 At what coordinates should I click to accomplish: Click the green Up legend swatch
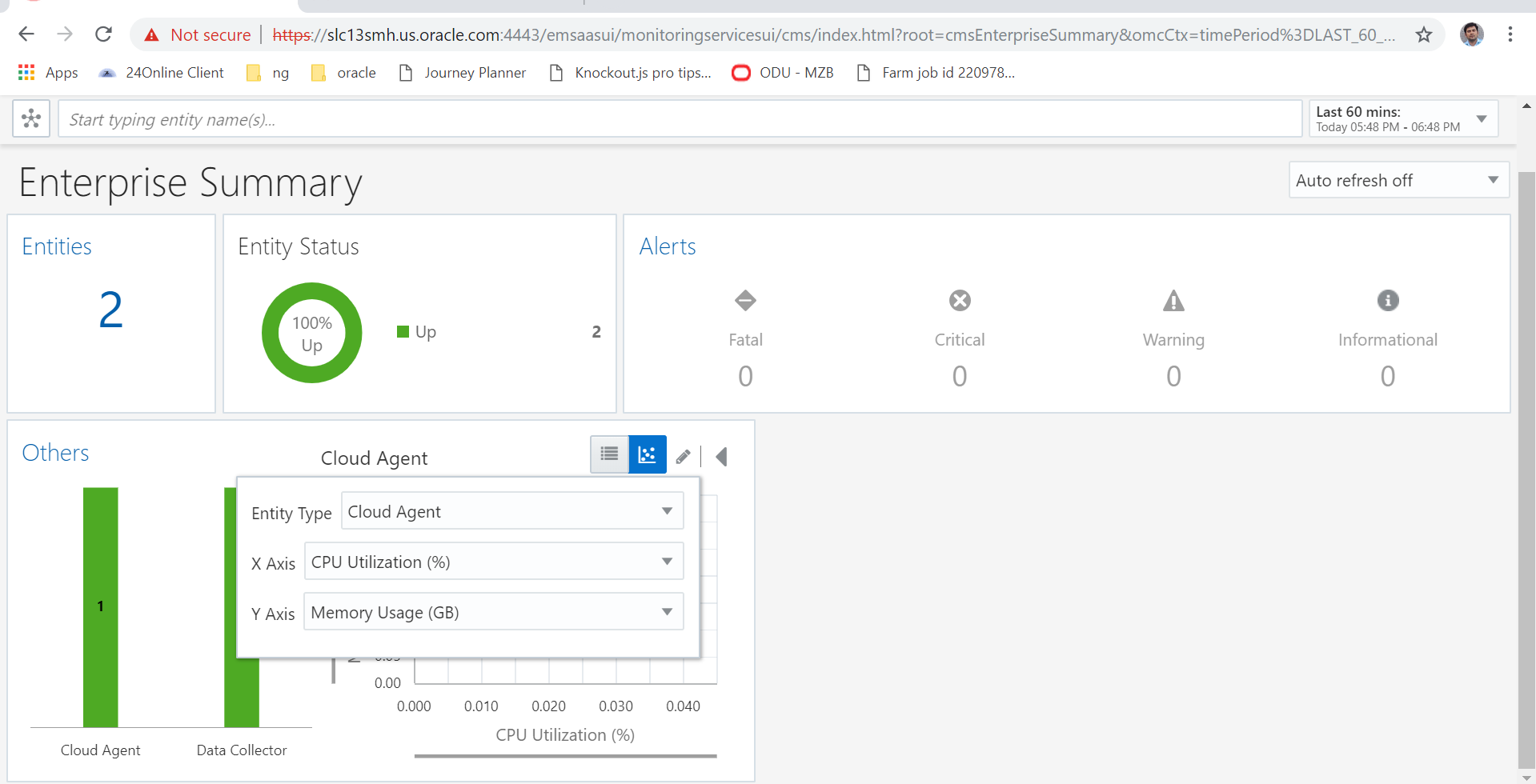pyautogui.click(x=403, y=331)
